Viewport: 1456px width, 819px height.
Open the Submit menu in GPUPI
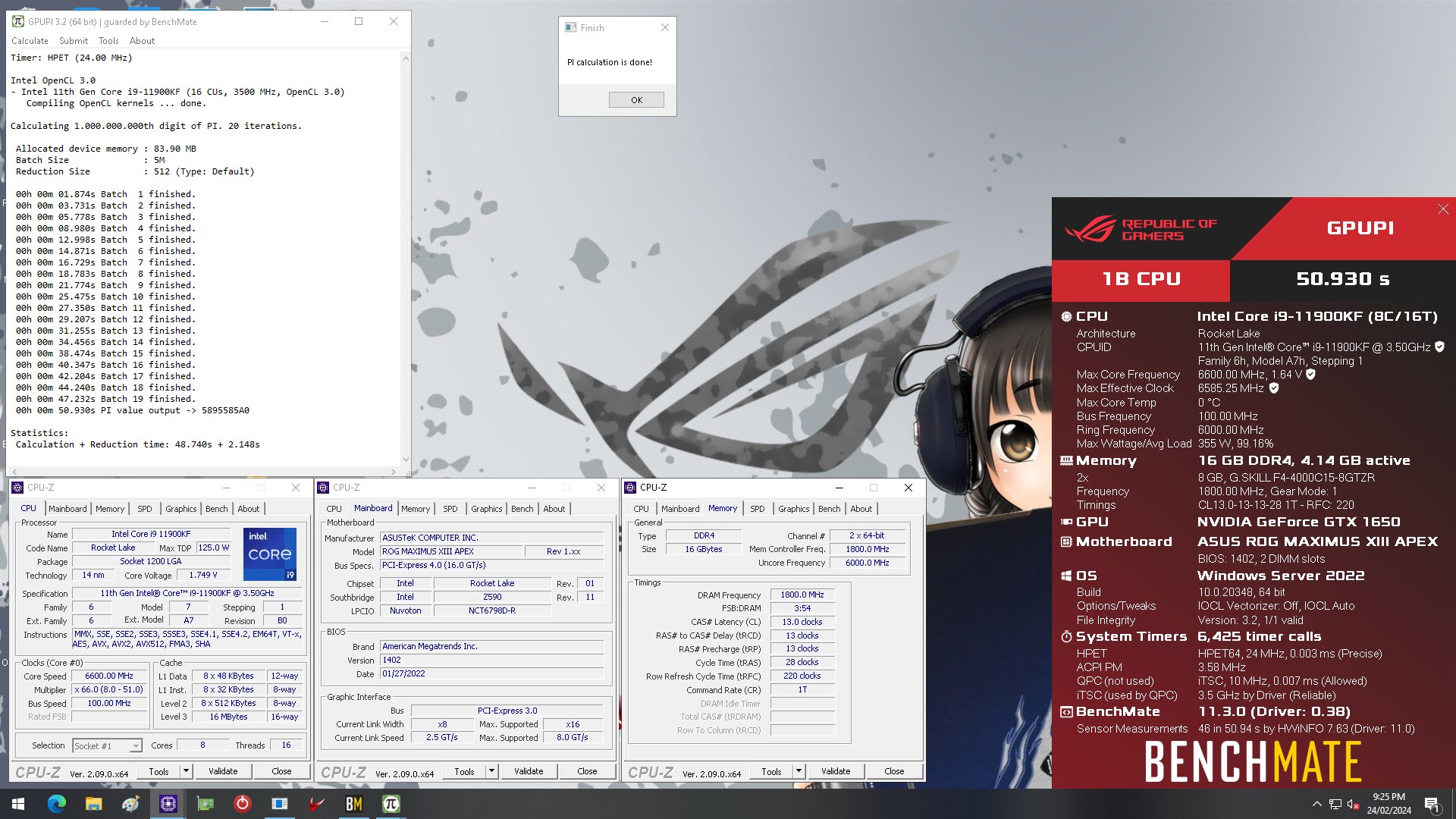[x=74, y=41]
